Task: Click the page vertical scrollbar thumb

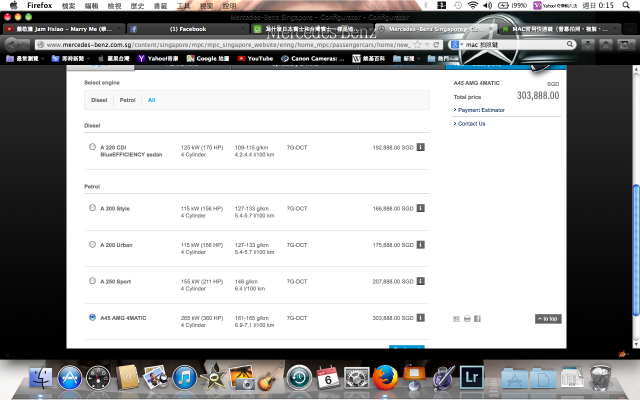Action: tap(636, 250)
